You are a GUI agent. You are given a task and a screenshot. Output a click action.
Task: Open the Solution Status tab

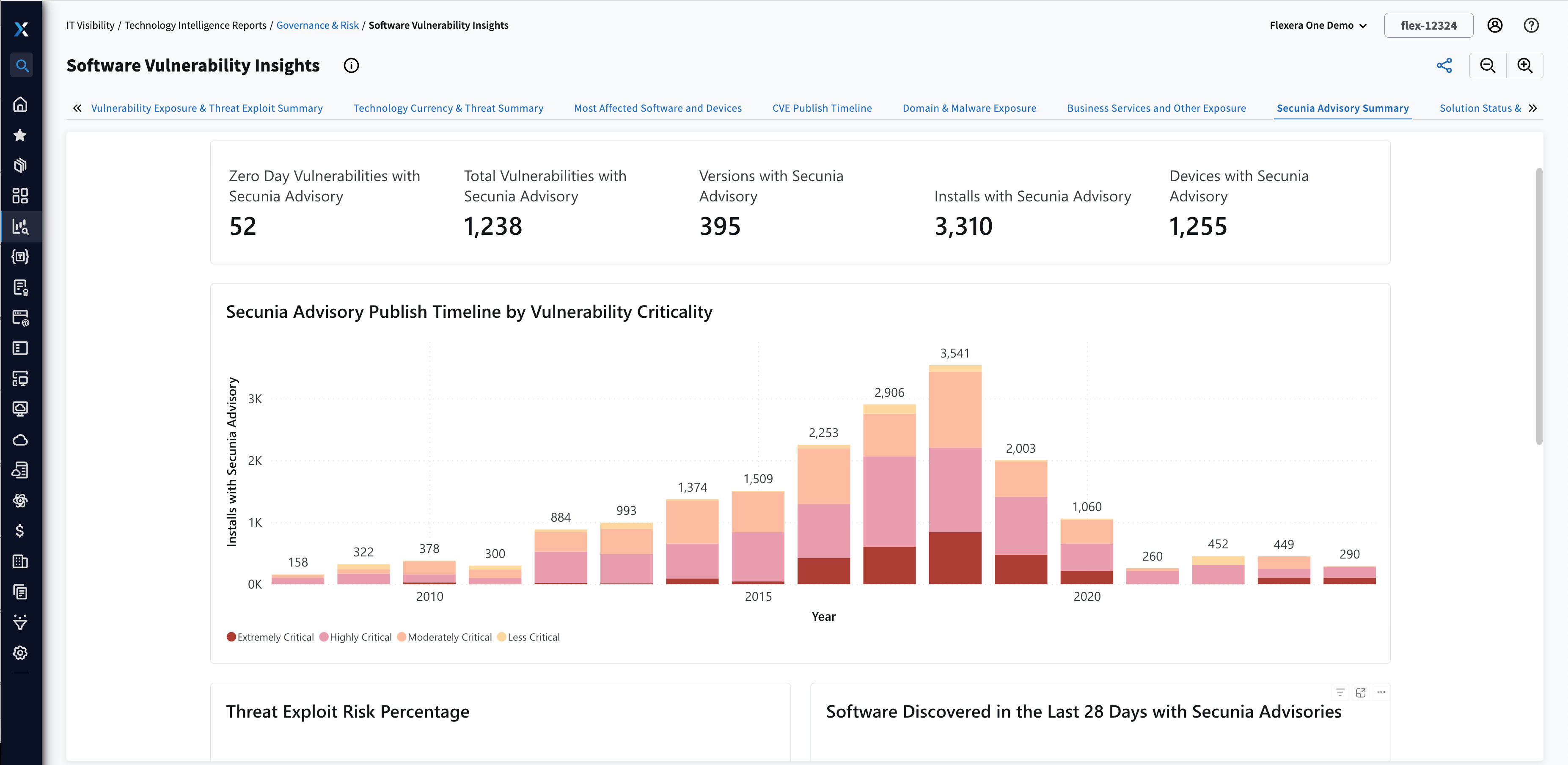[1480, 108]
